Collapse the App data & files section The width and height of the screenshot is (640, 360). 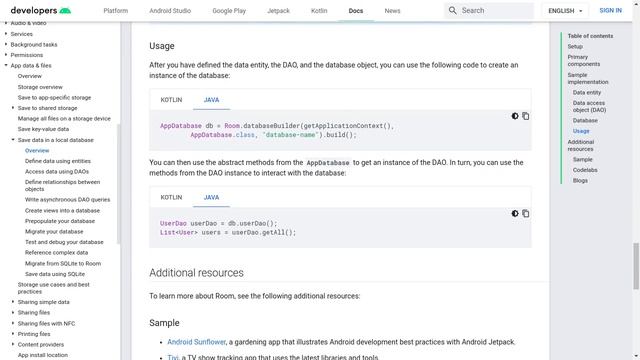pos(6,65)
